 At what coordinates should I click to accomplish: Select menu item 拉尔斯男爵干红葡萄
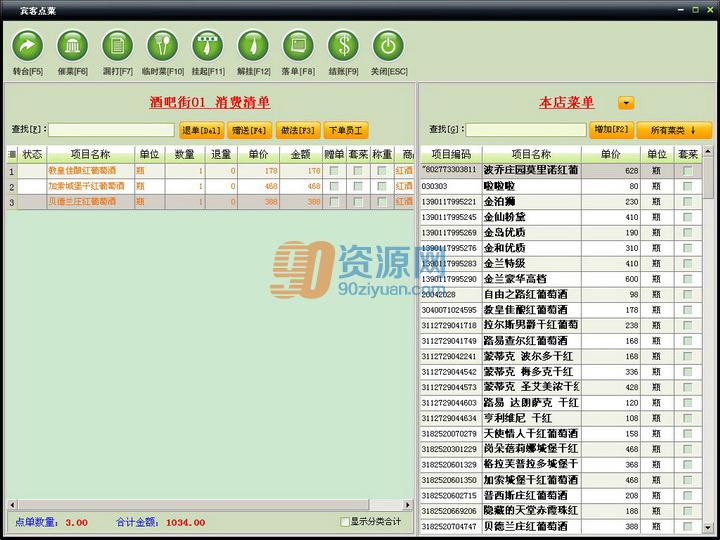pyautogui.click(x=561, y=326)
